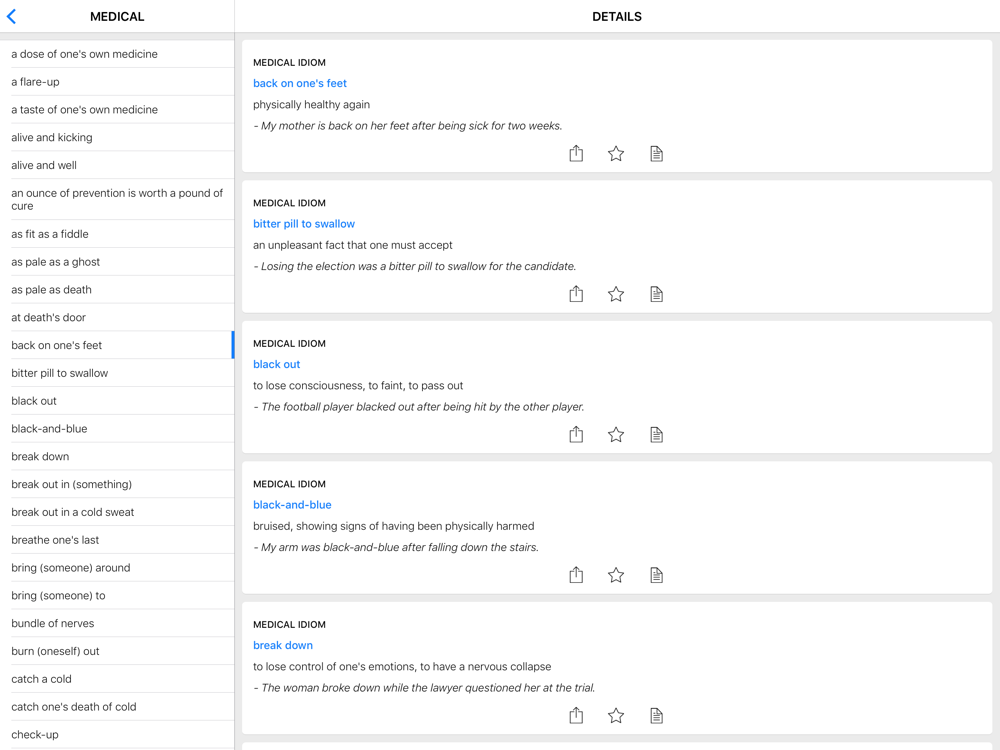
Task: Open the note icon on 'bitter pill to swallow'
Action: 656,294
